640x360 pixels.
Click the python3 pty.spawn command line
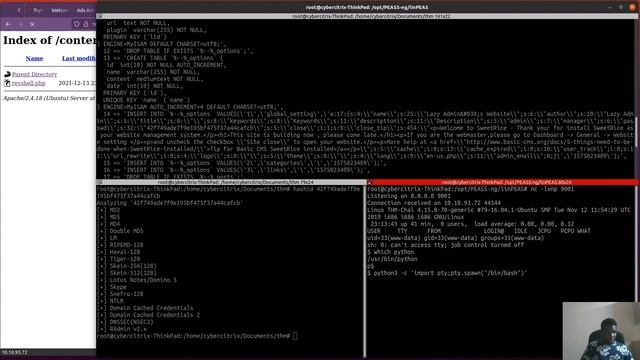tap(447, 273)
